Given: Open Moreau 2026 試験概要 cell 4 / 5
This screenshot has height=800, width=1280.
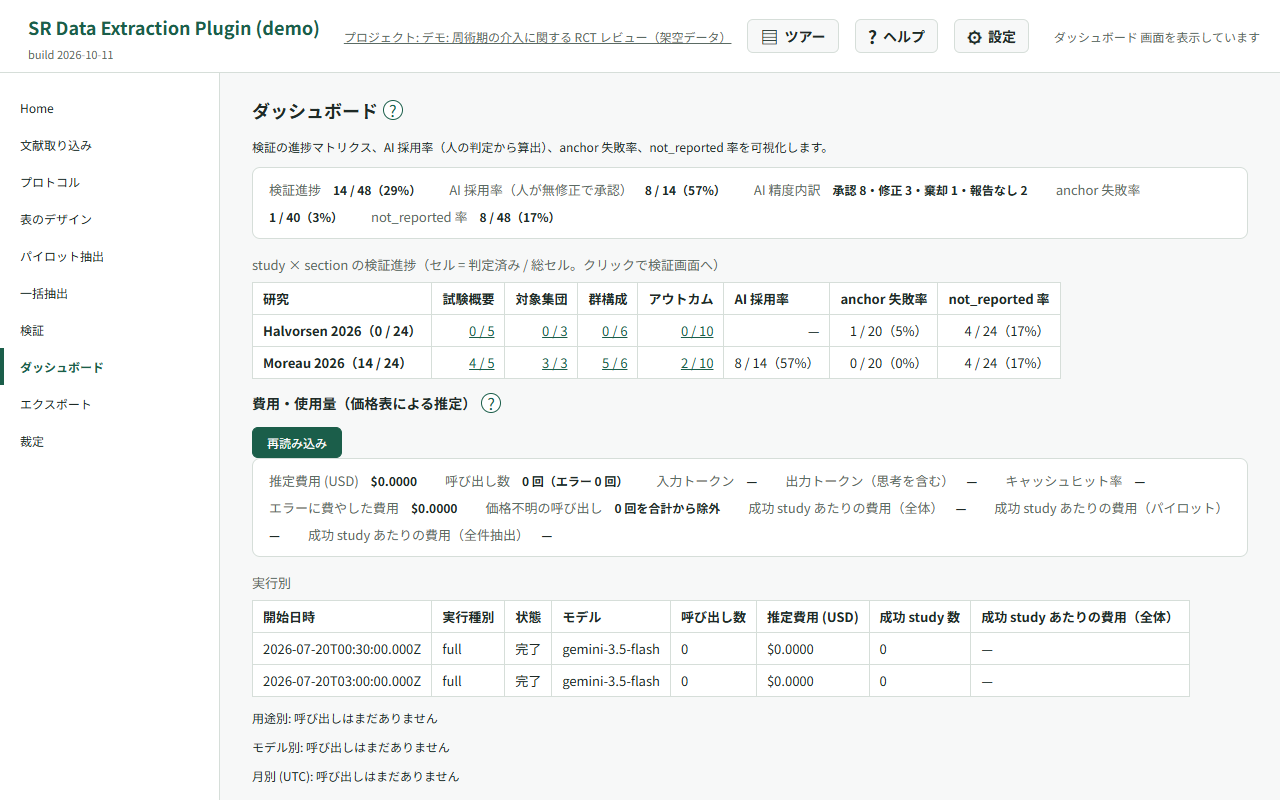Looking at the screenshot, I should click(x=482, y=363).
